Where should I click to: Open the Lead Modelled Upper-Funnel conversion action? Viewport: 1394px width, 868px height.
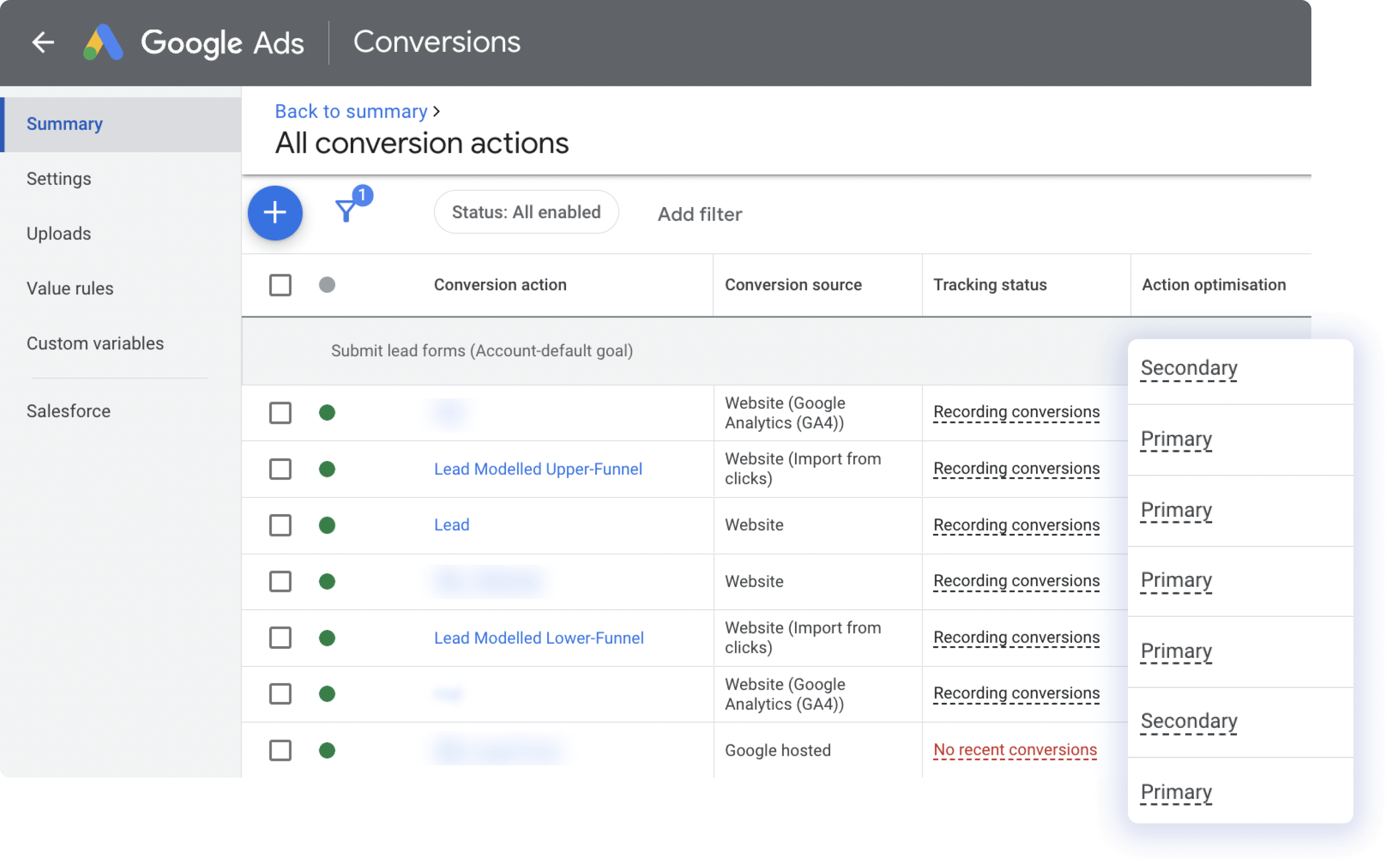(x=539, y=469)
